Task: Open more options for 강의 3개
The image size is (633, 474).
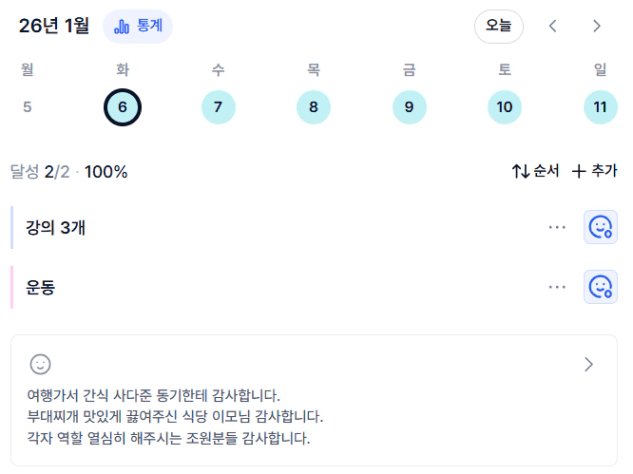Action: pos(557,228)
